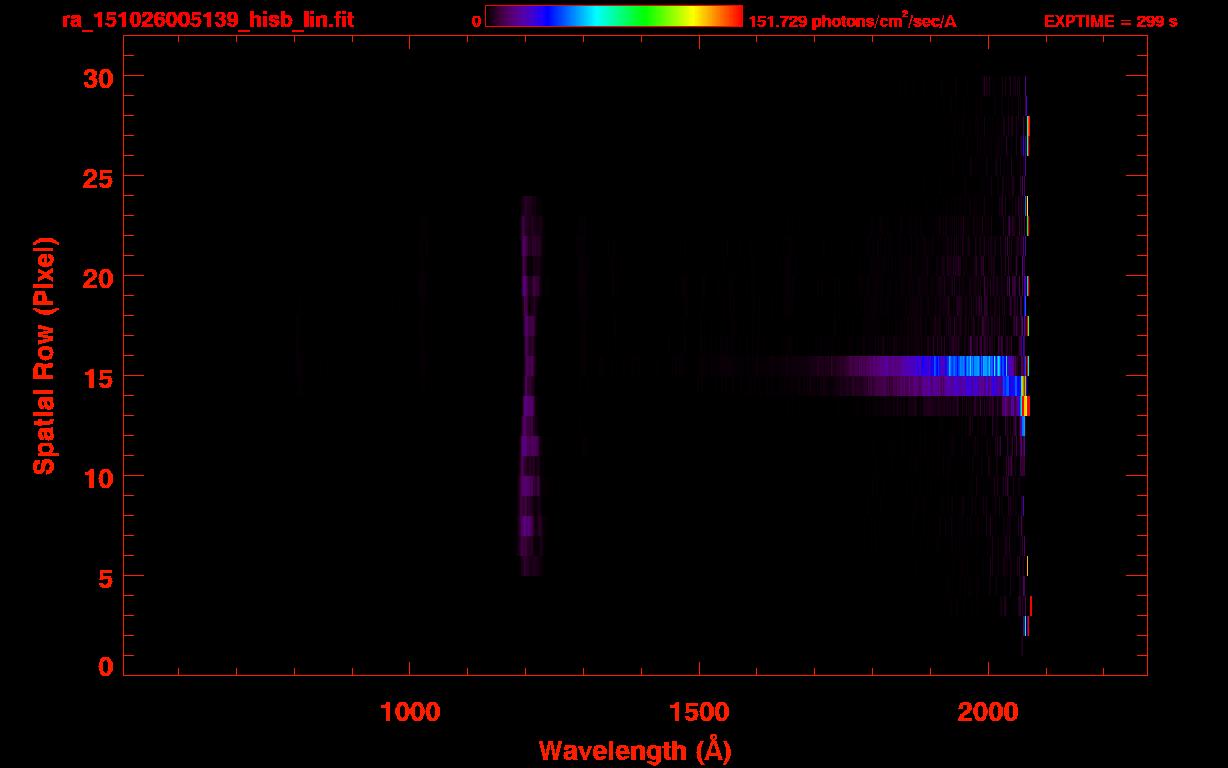
Task: Click the 1500 wavelength tick label
Action: click(698, 711)
